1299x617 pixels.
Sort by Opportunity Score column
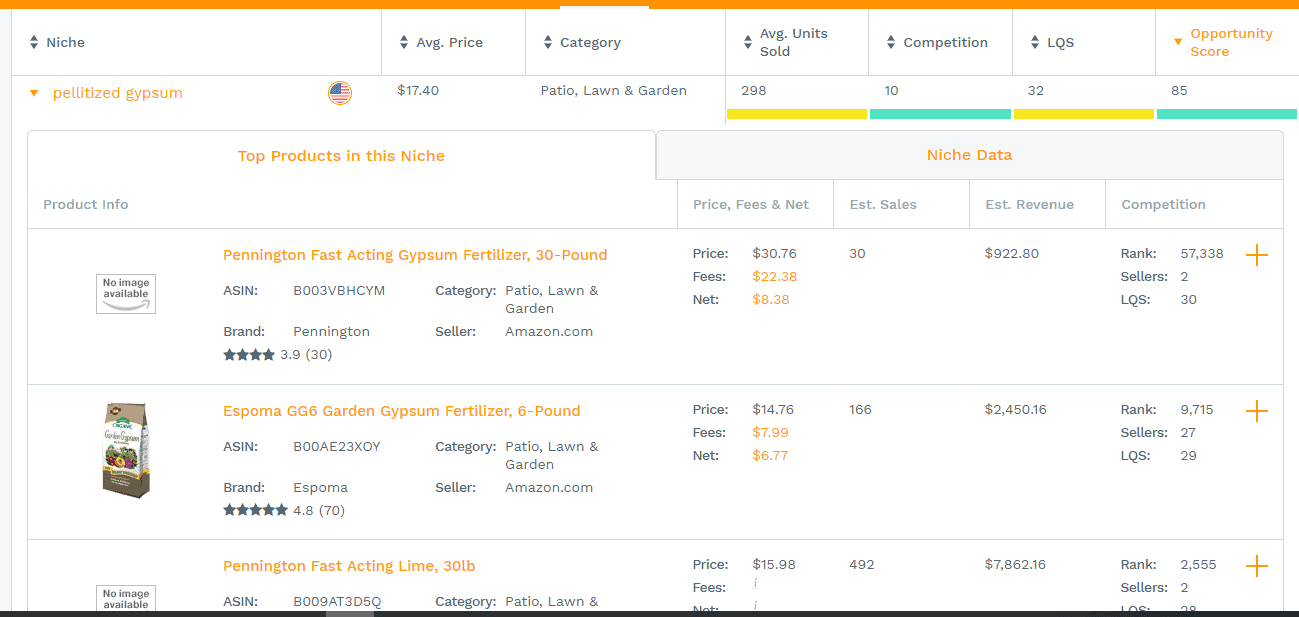[1178, 42]
